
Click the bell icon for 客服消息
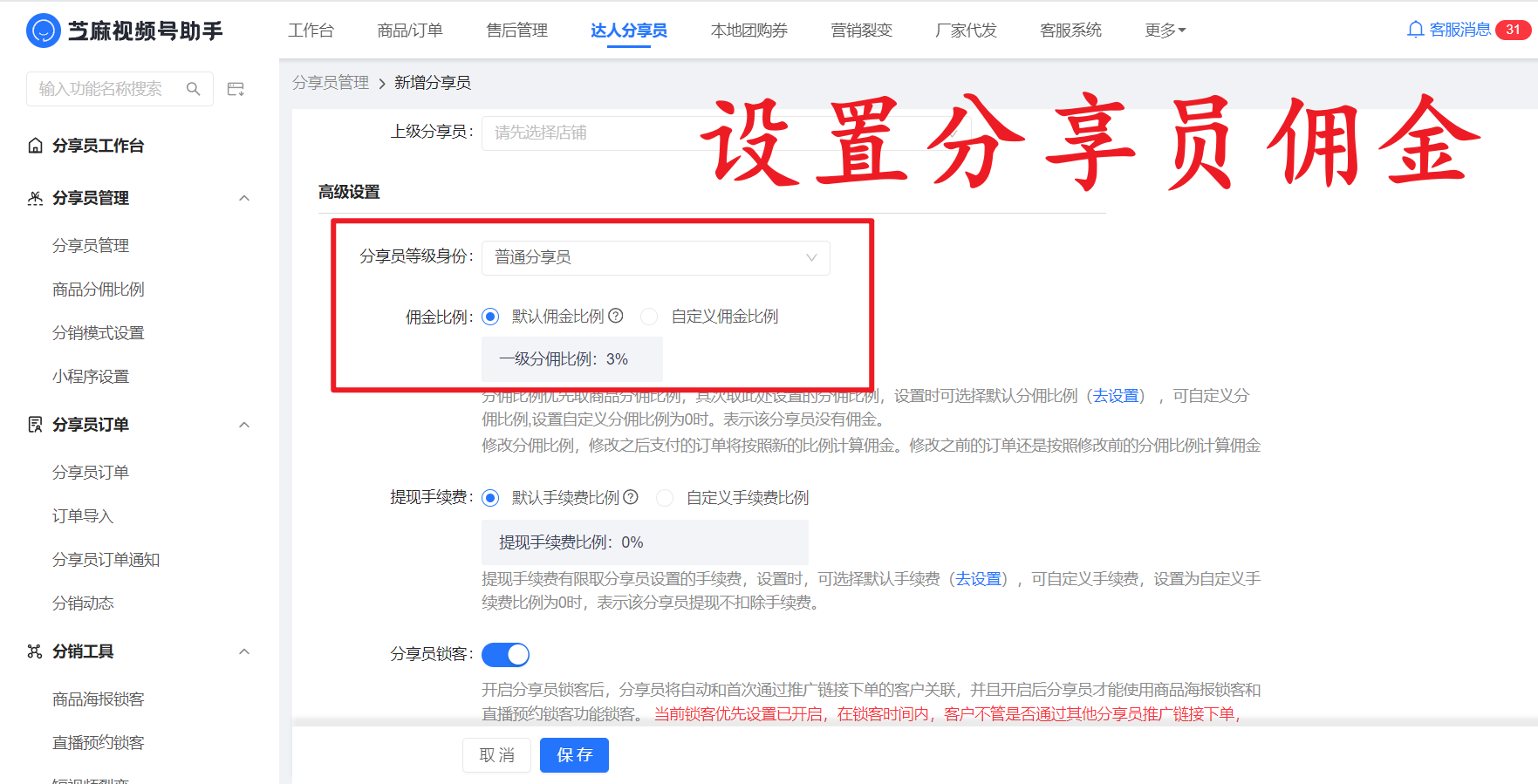1415,30
